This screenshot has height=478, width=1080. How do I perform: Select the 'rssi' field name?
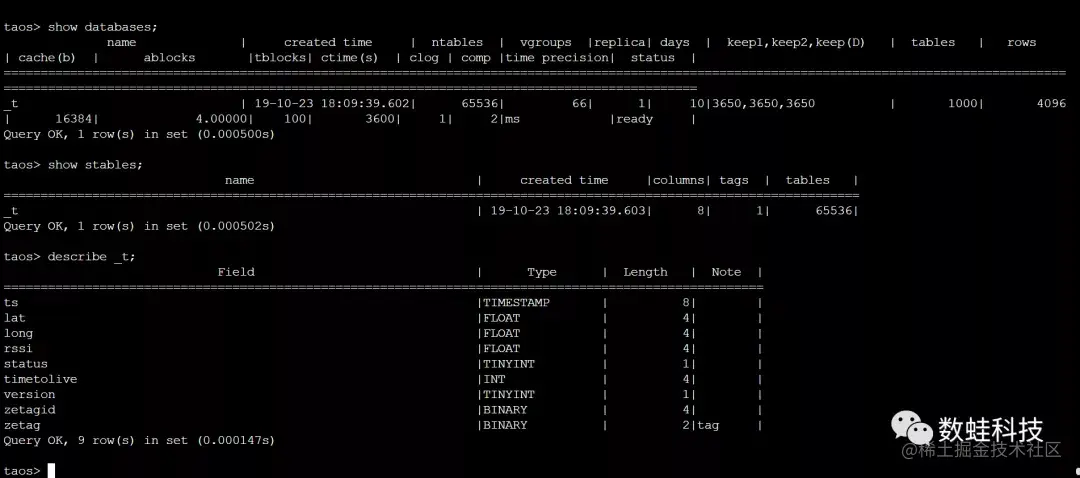[x=19, y=349]
